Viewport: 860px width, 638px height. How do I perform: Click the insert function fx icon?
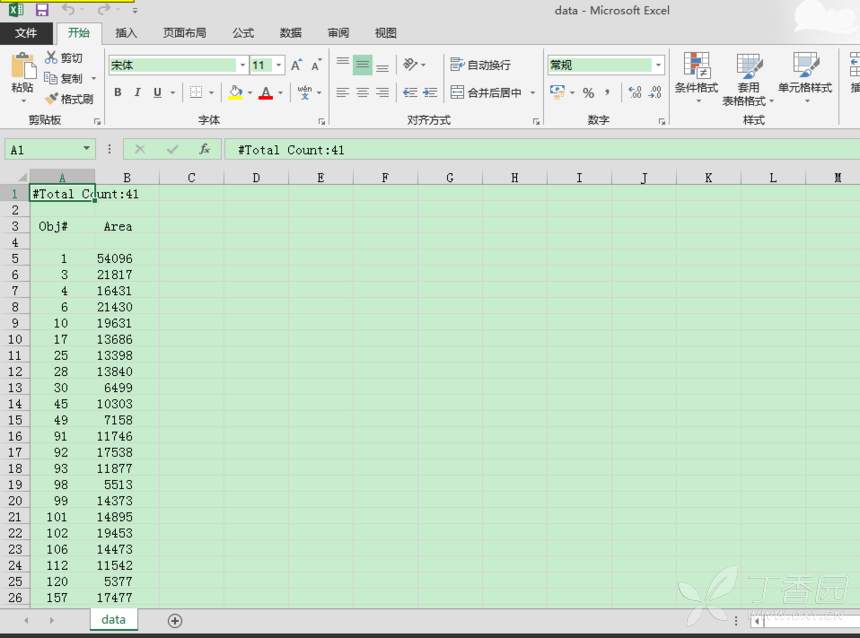coord(204,149)
